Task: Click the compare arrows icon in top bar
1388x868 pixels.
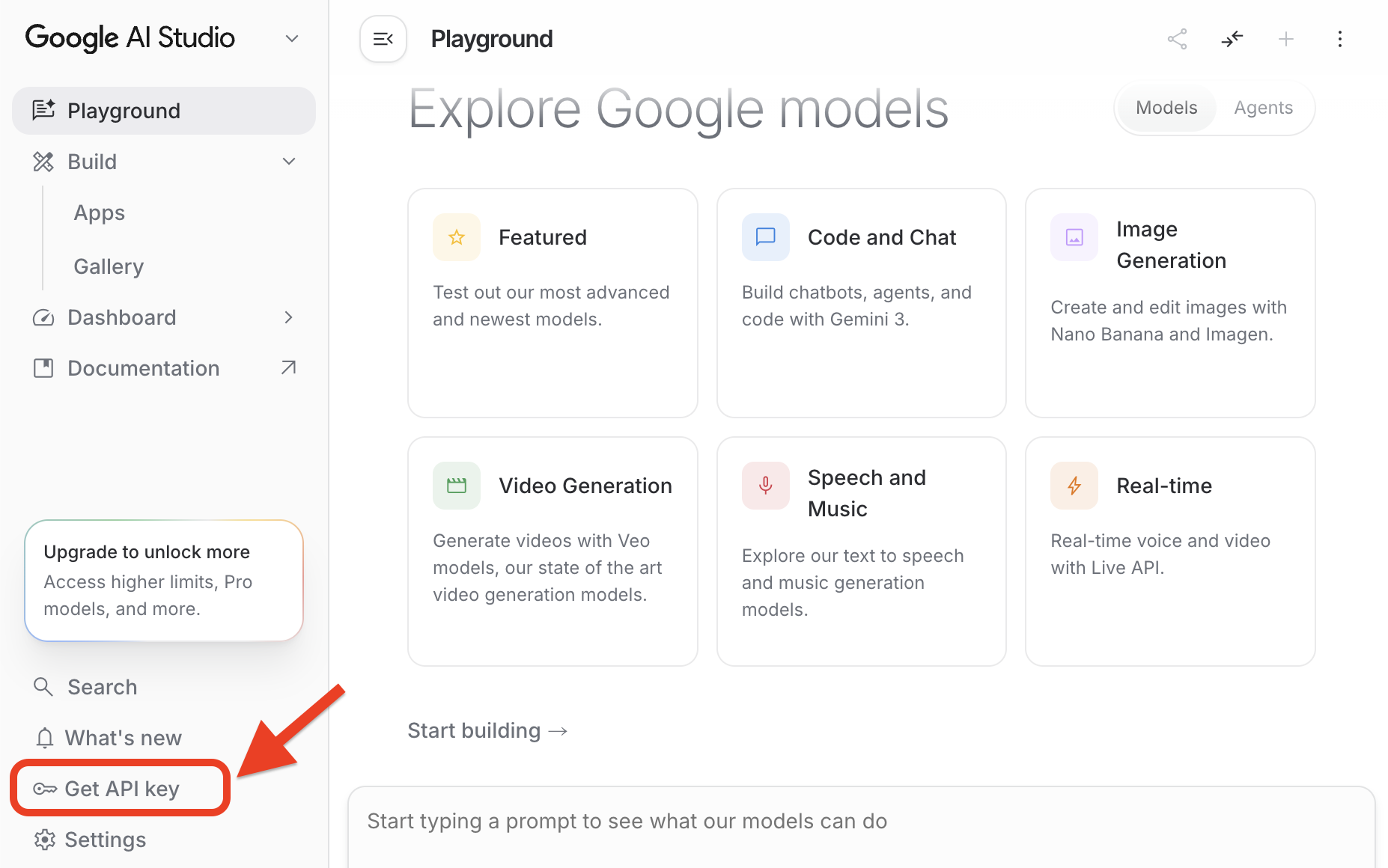Action: pos(1232,39)
